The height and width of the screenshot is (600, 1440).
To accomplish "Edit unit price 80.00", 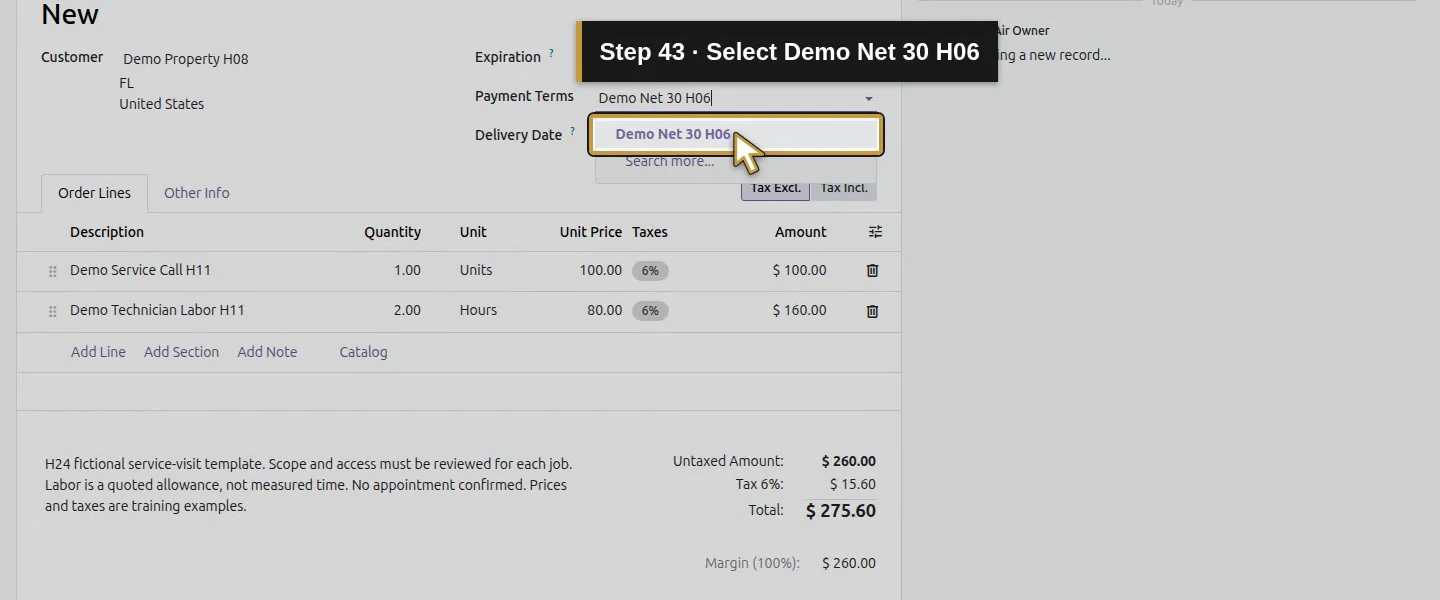I will click(x=604, y=310).
